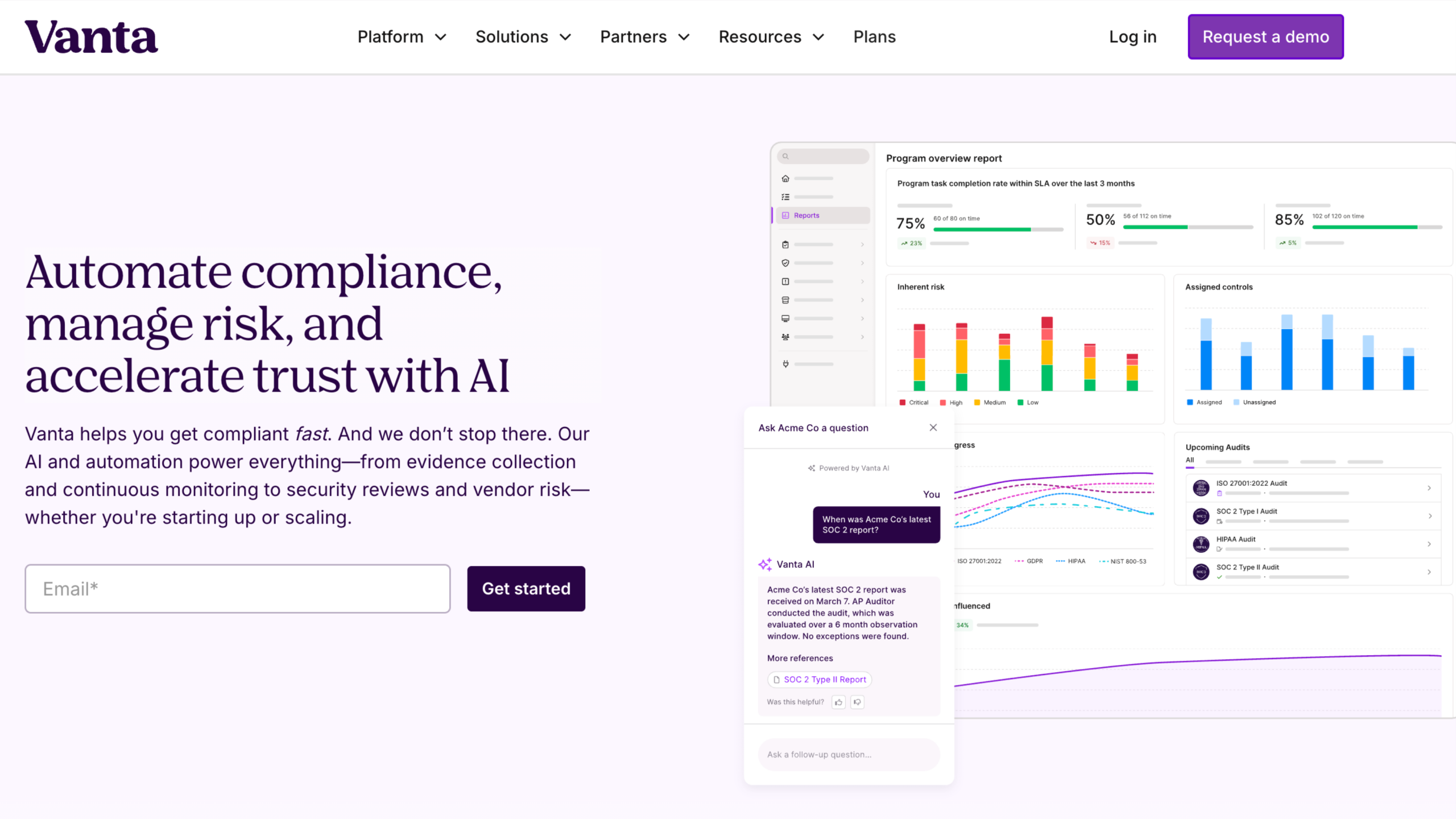
Task: Click the home icon in dashboard sidebar
Action: tap(785, 179)
